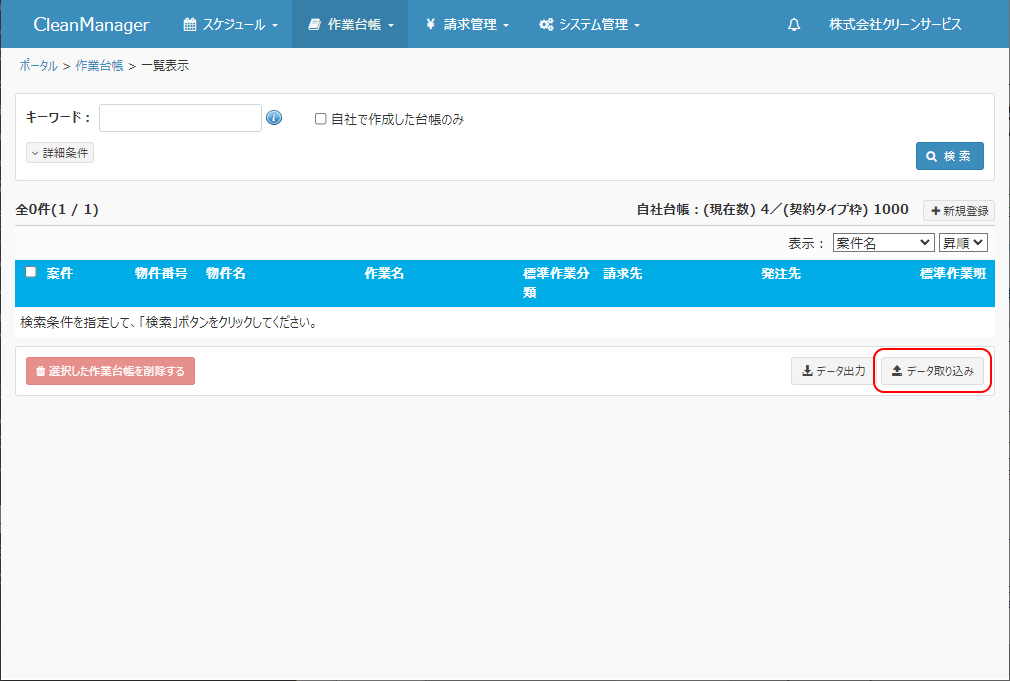Click the データ取り込み import button
1010x681 pixels.
pos(932,371)
